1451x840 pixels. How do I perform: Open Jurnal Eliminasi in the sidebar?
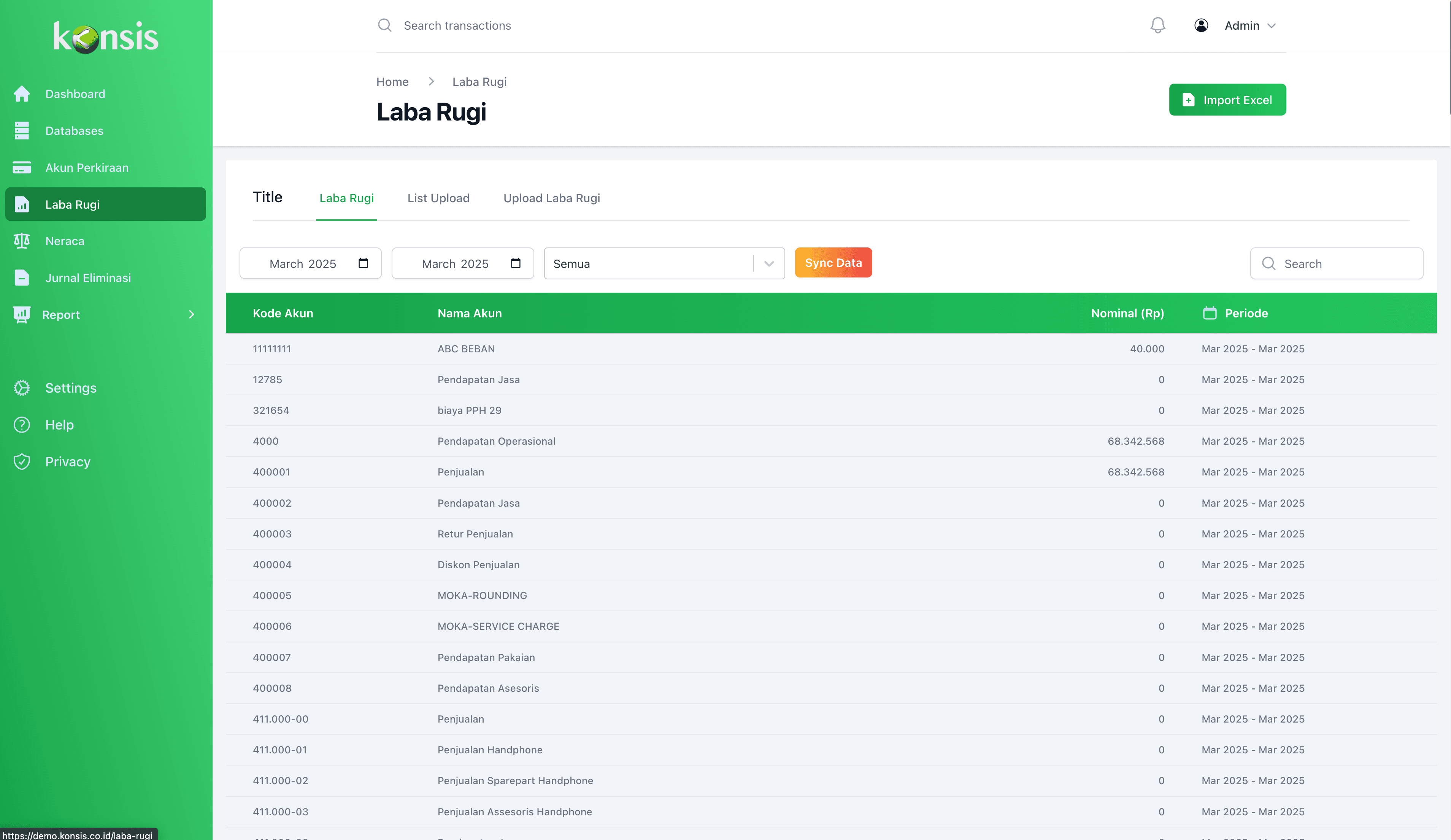(87, 277)
